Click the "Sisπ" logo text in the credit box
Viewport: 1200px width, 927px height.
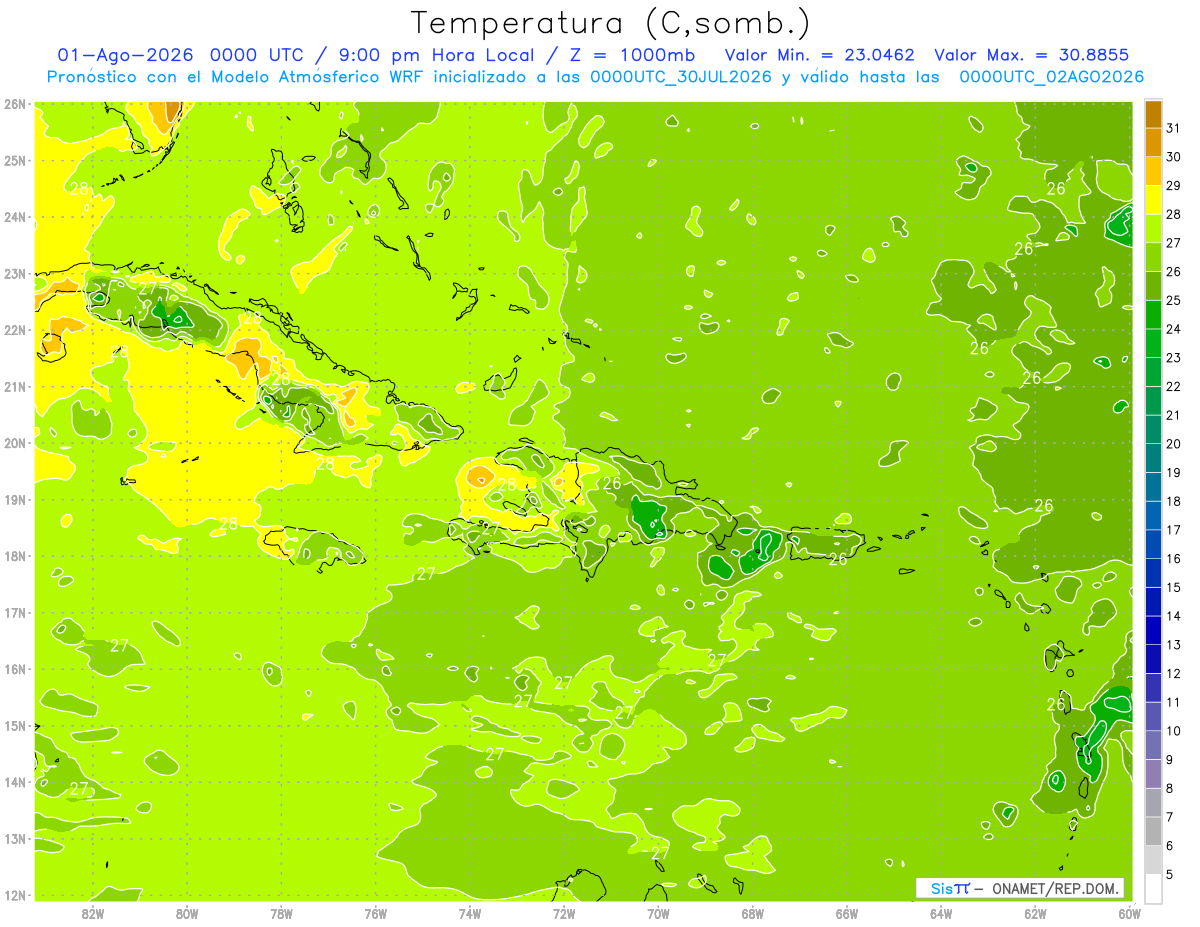click(x=950, y=888)
